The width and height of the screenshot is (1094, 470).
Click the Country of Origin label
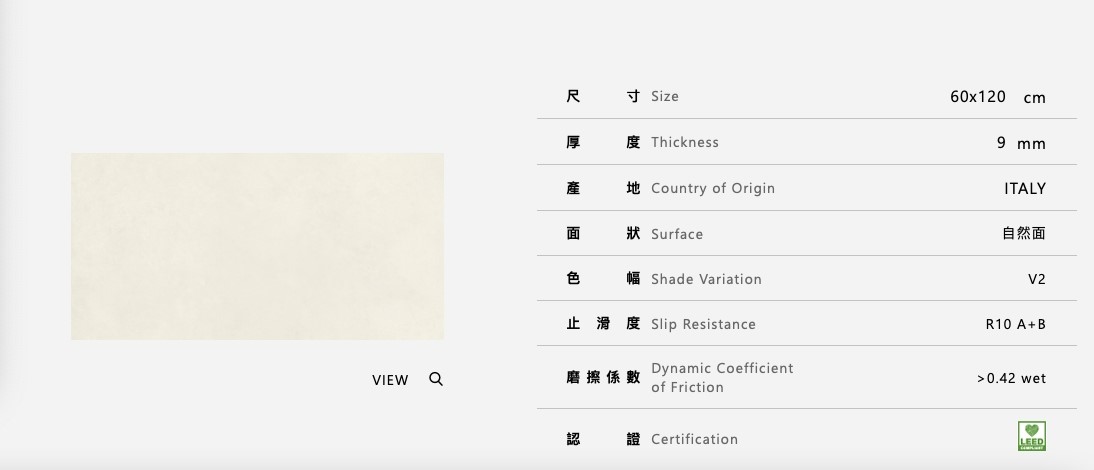tap(712, 188)
